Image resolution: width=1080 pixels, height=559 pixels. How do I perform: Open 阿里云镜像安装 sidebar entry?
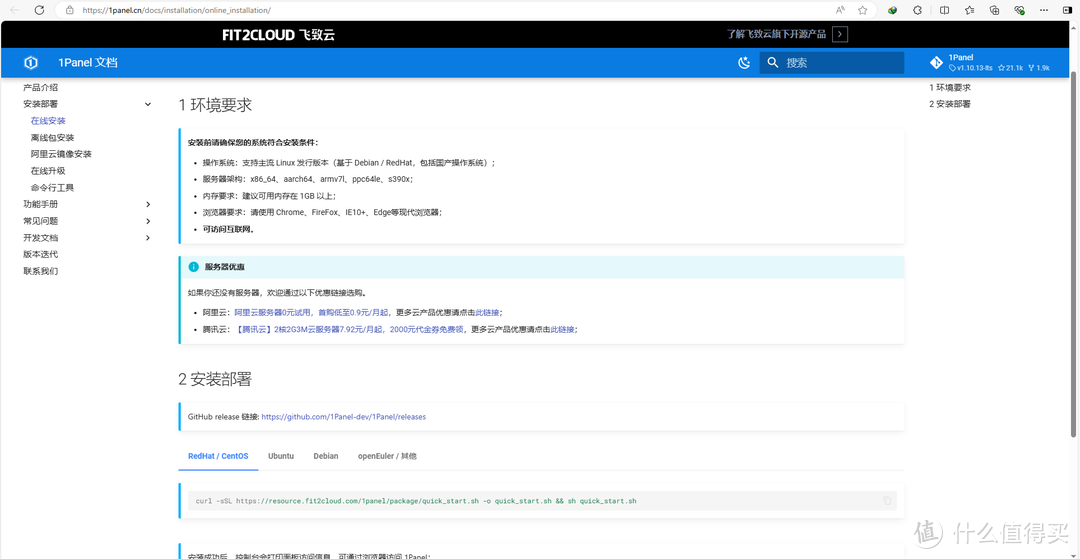tap(61, 154)
